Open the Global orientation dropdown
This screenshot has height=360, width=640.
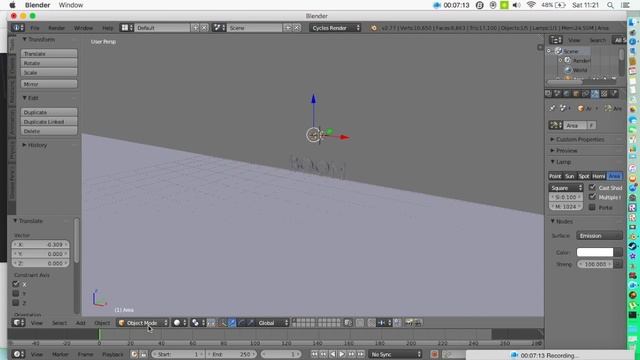[273, 322]
